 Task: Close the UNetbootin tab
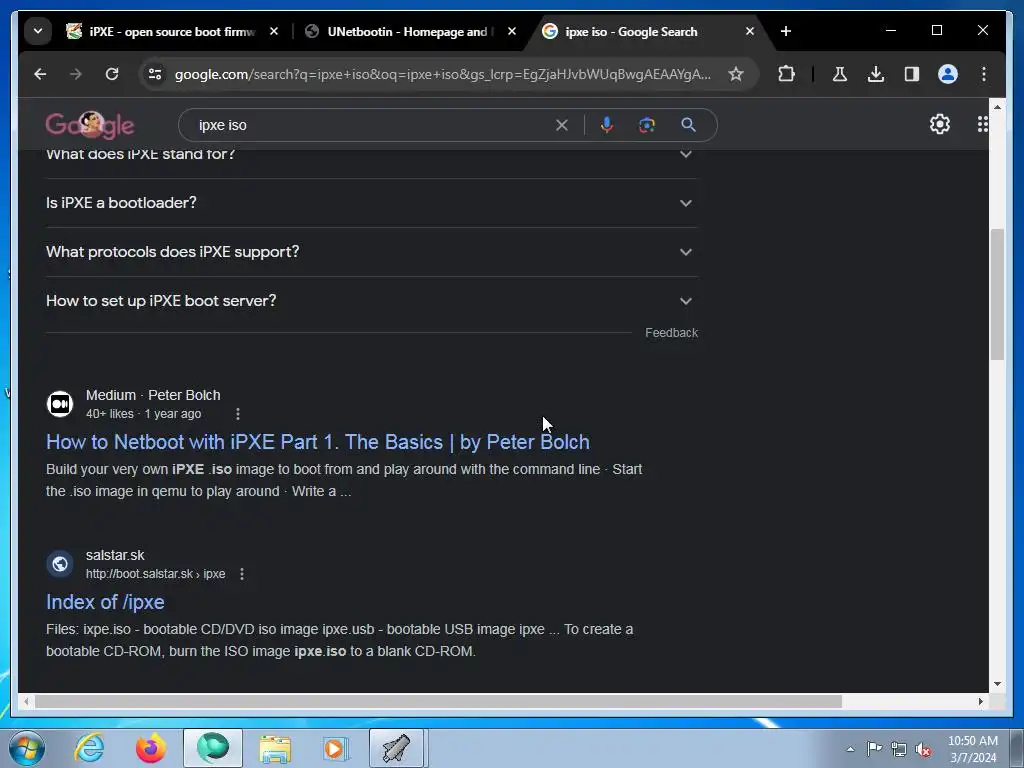point(512,31)
